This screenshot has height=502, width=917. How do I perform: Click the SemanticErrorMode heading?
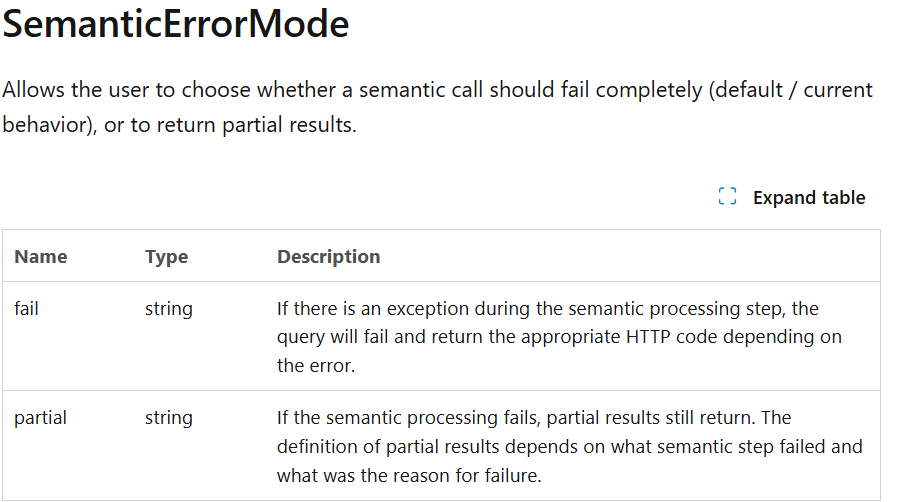(175, 24)
